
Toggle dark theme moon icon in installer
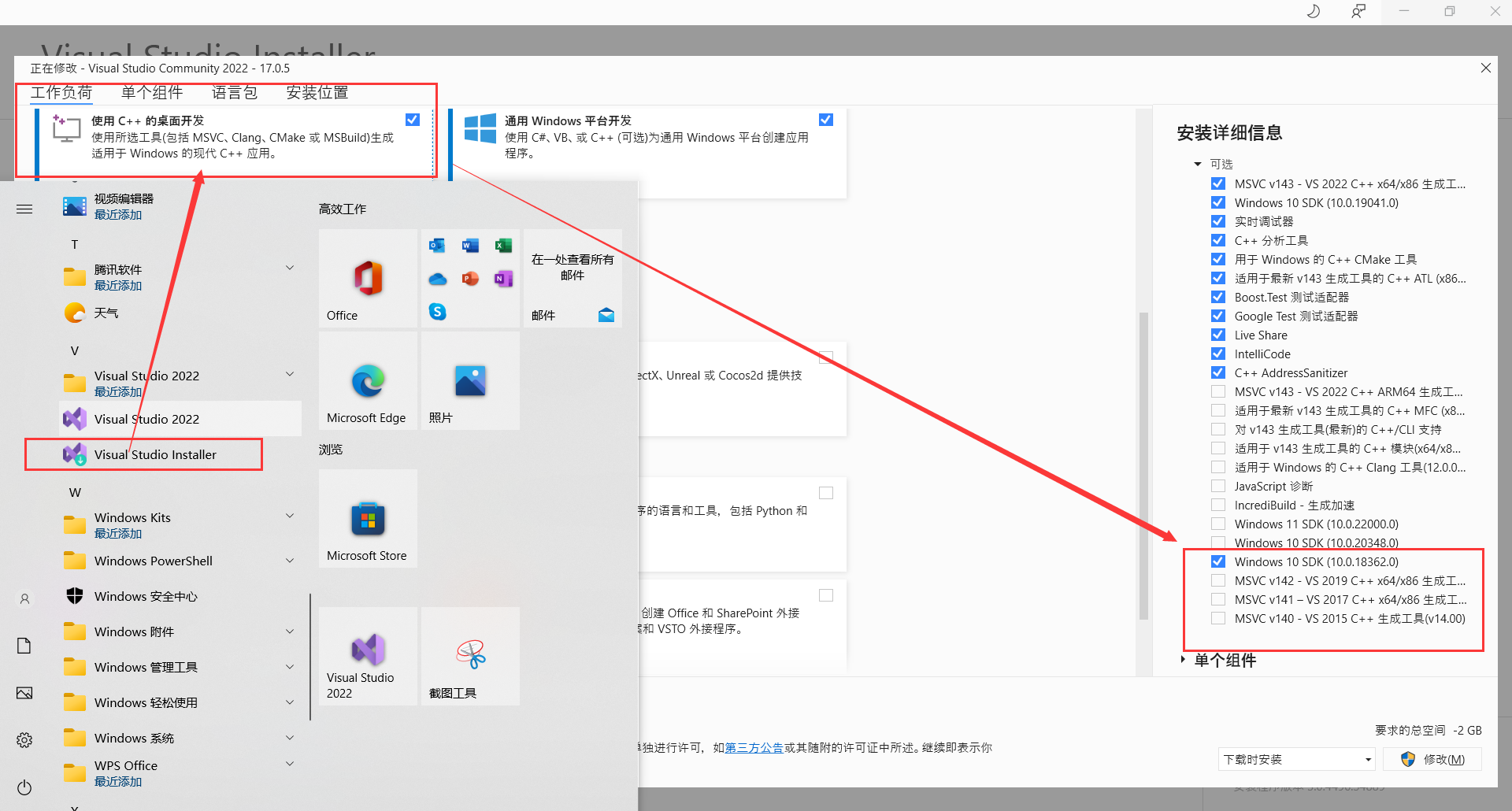pos(1313,11)
